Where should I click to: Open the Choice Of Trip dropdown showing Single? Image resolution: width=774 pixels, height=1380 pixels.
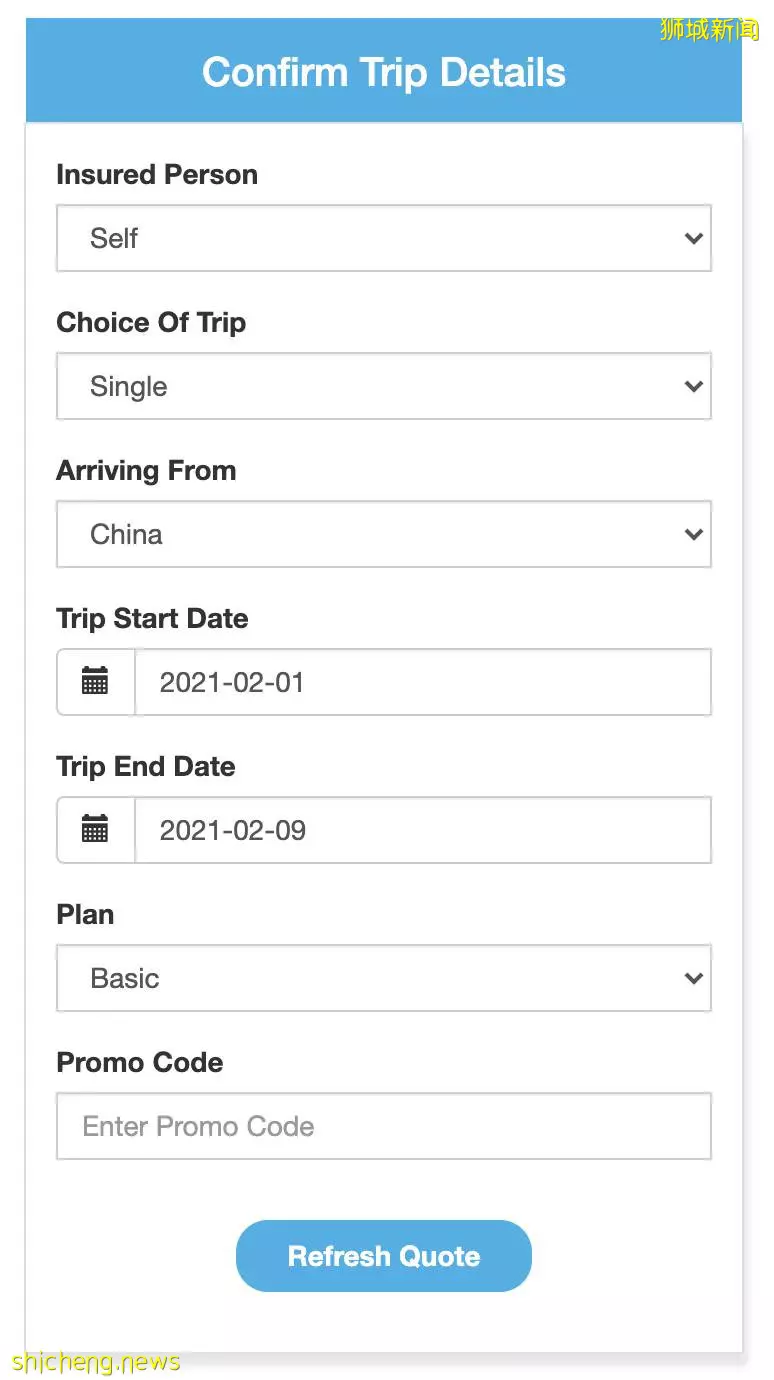click(x=384, y=386)
